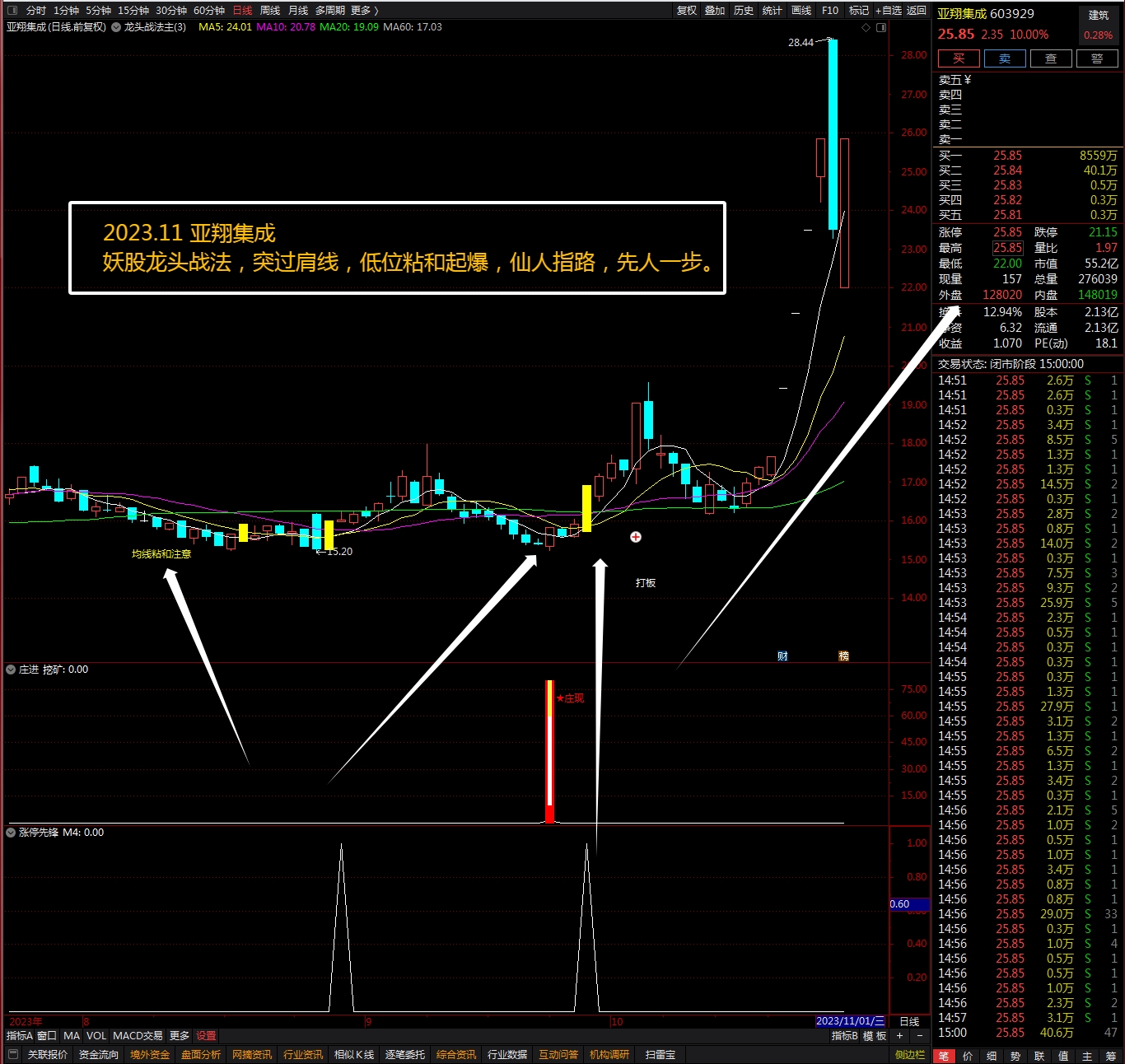
Task: Open the 更多 periods dropdown
Action: pyautogui.click(x=364, y=11)
